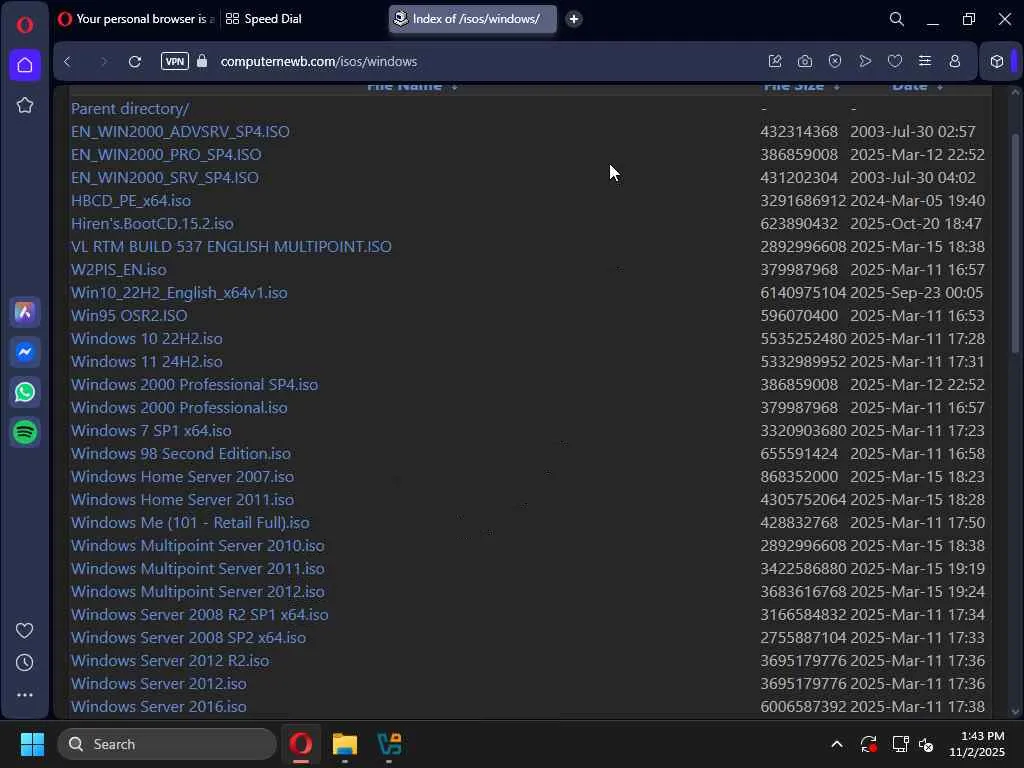Click date 2024-Mar-05 19:40
The height and width of the screenshot is (768, 1024).
(918, 200)
